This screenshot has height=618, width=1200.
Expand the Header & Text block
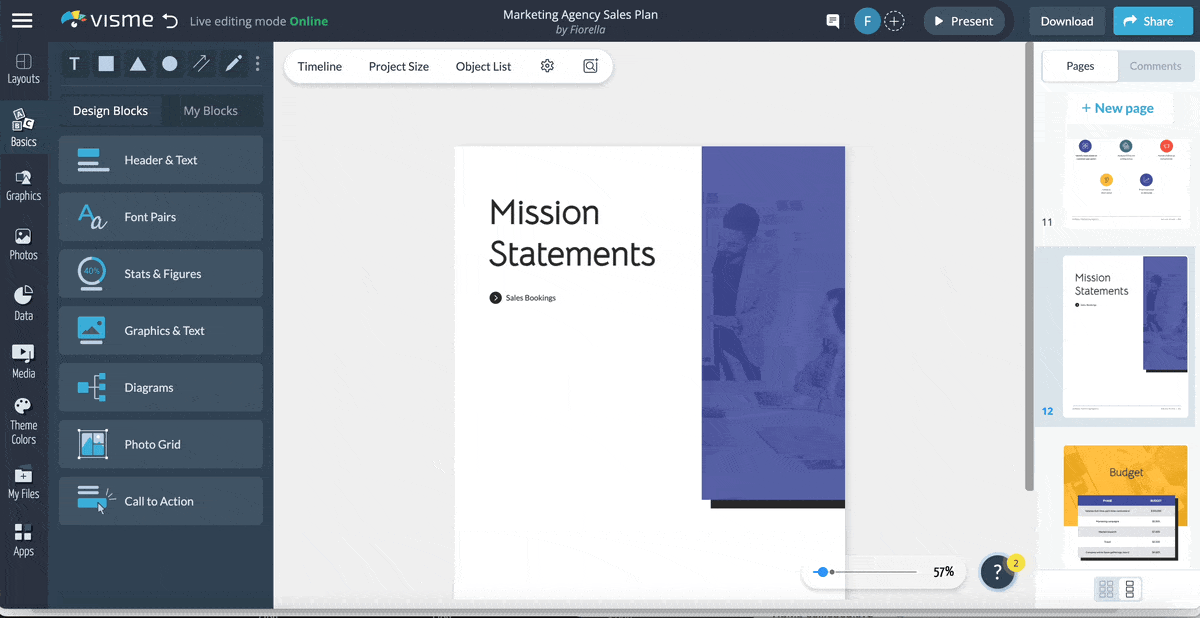pos(161,160)
